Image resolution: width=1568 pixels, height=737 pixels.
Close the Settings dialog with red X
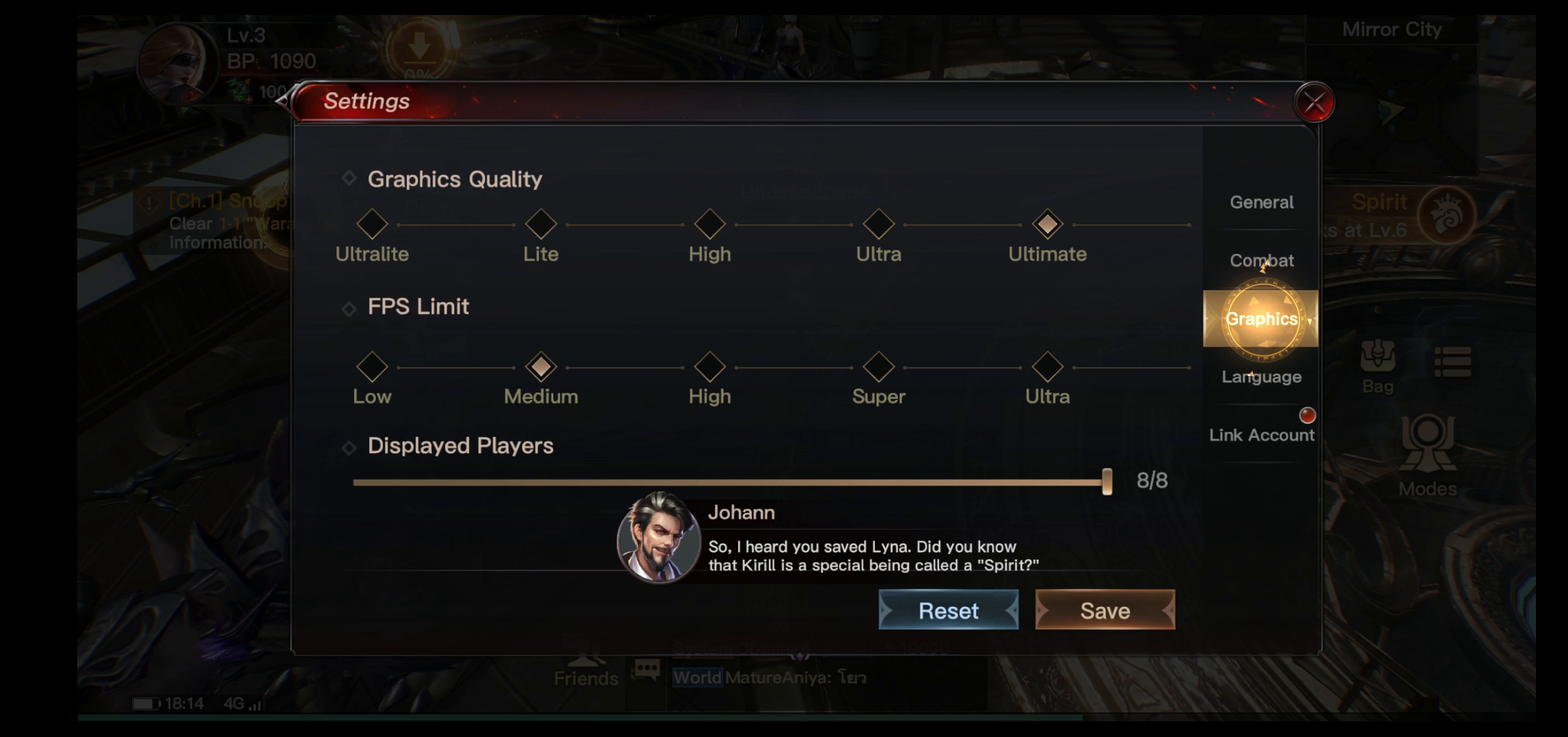[x=1314, y=102]
